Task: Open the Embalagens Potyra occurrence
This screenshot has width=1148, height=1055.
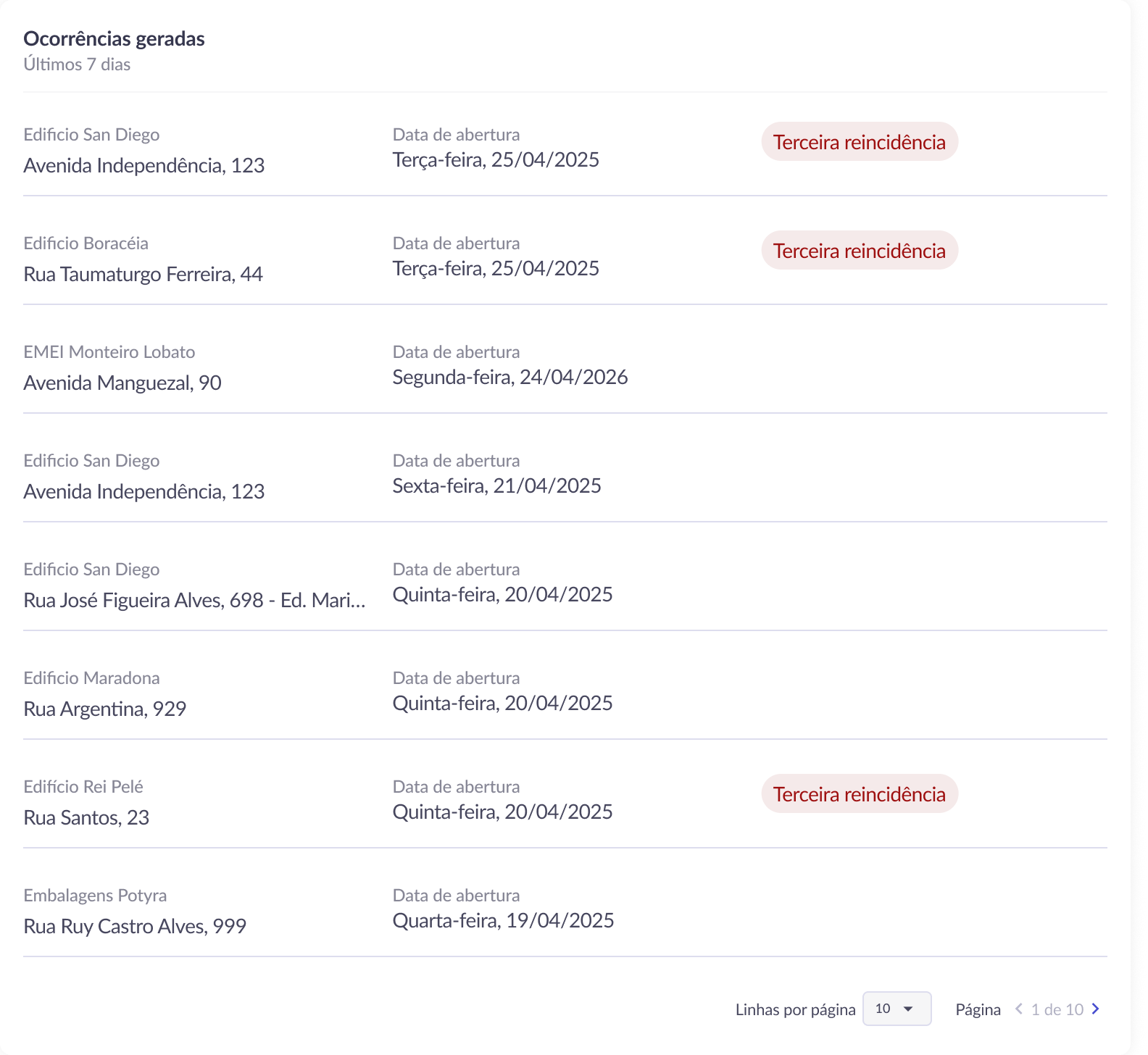Action: [x=95, y=896]
